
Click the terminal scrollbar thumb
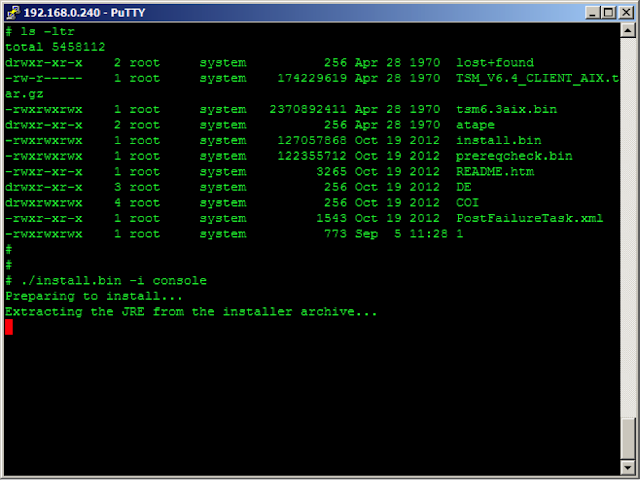pyautogui.click(x=627, y=439)
